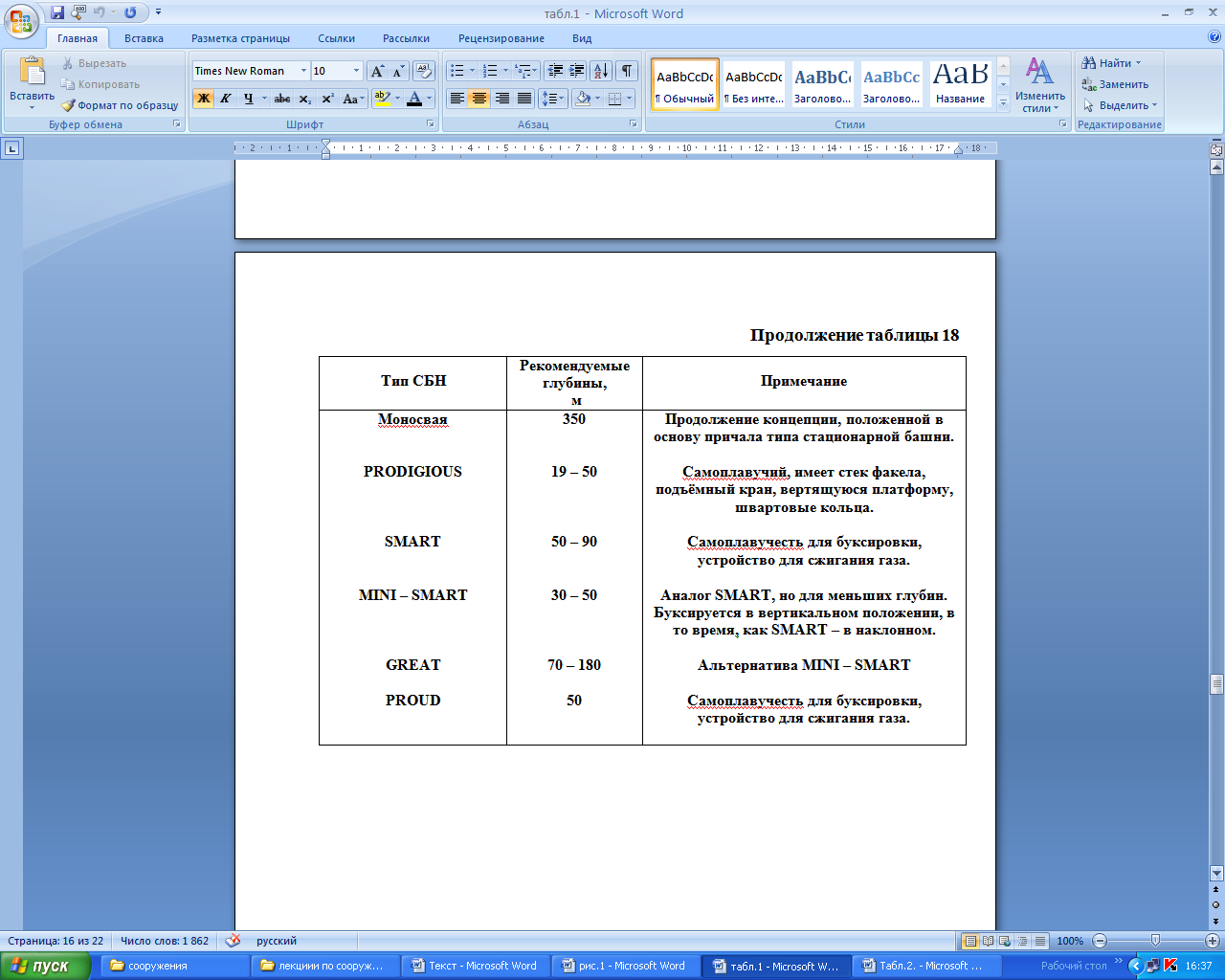
Task: Click the Office button logo
Action: [x=21, y=19]
